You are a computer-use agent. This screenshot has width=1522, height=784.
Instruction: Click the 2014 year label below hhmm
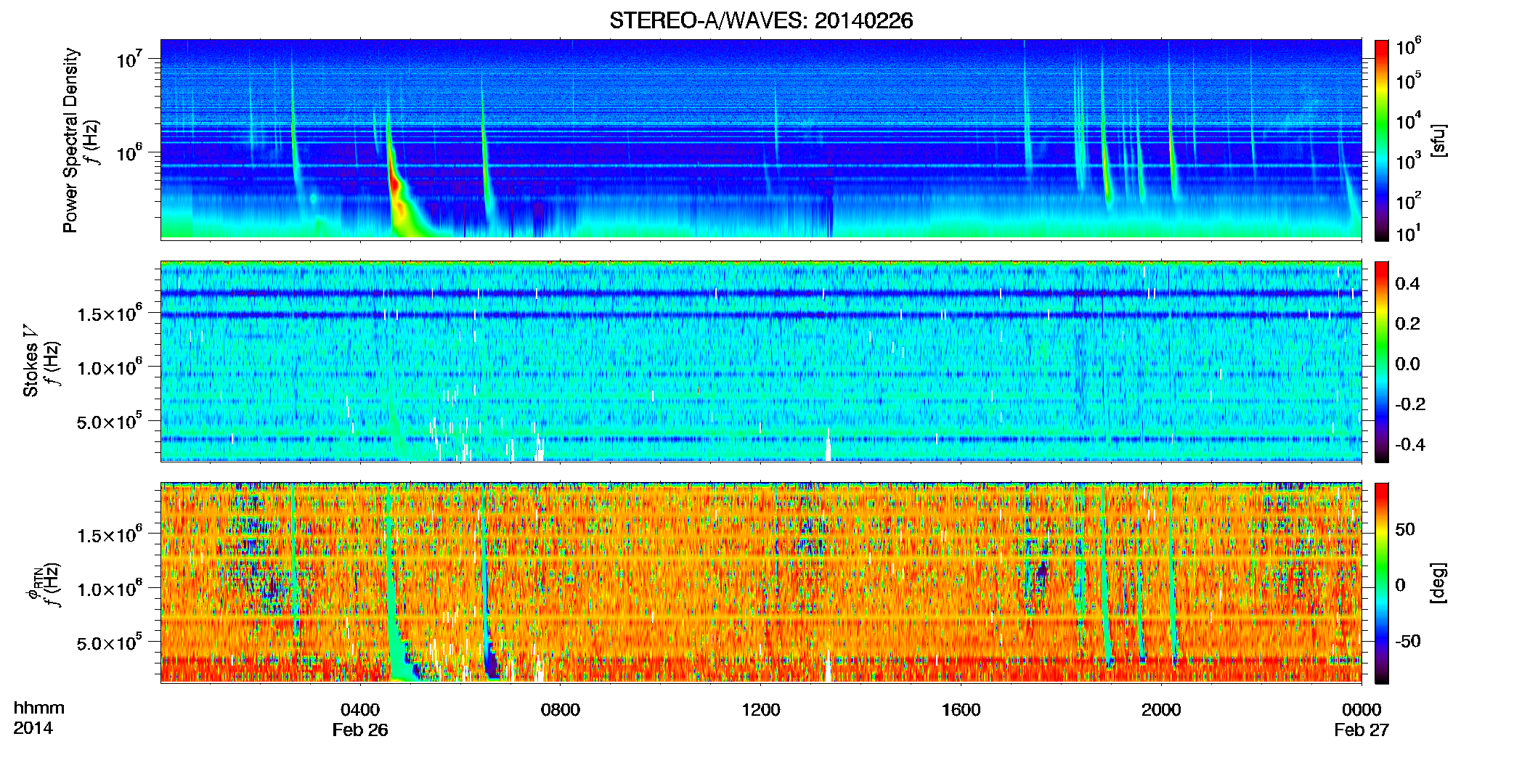(33, 728)
